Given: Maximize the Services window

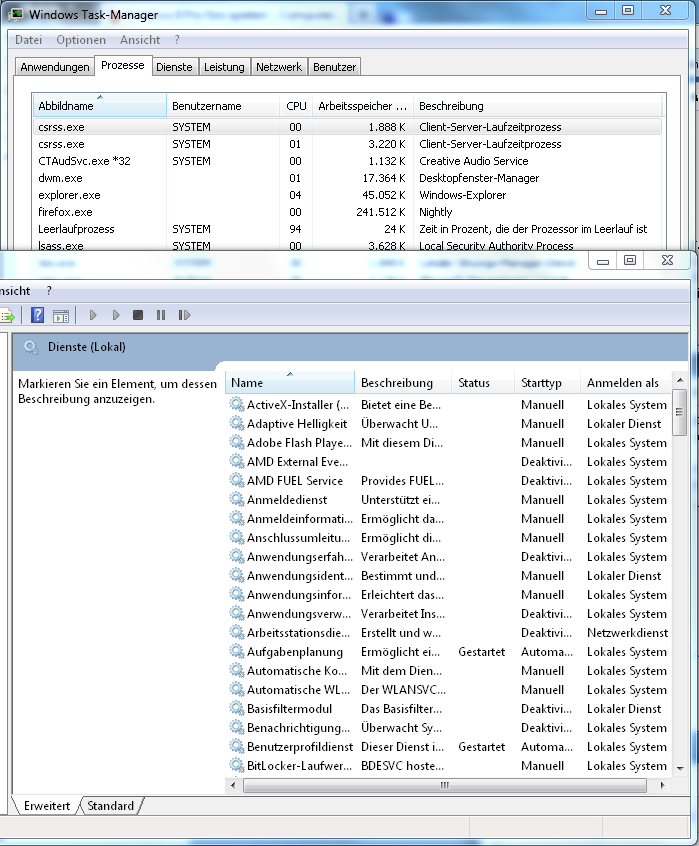Looking at the screenshot, I should [x=629, y=261].
